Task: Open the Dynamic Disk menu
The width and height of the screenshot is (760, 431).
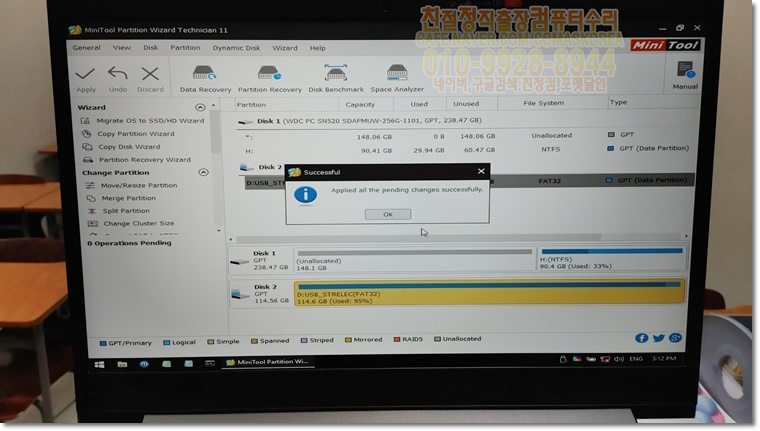Action: click(x=236, y=48)
